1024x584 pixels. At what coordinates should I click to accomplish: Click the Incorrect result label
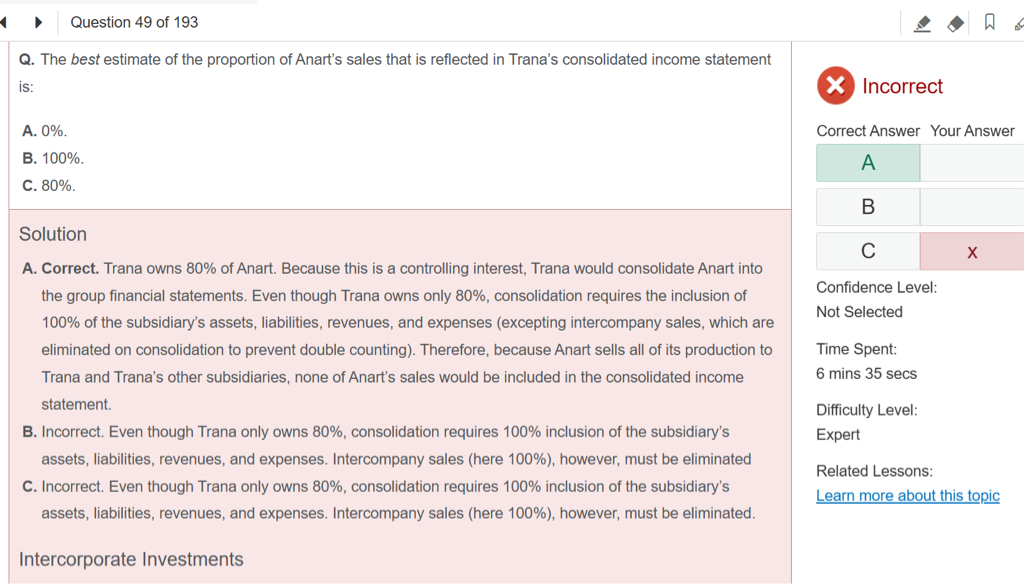pyautogui.click(x=902, y=87)
